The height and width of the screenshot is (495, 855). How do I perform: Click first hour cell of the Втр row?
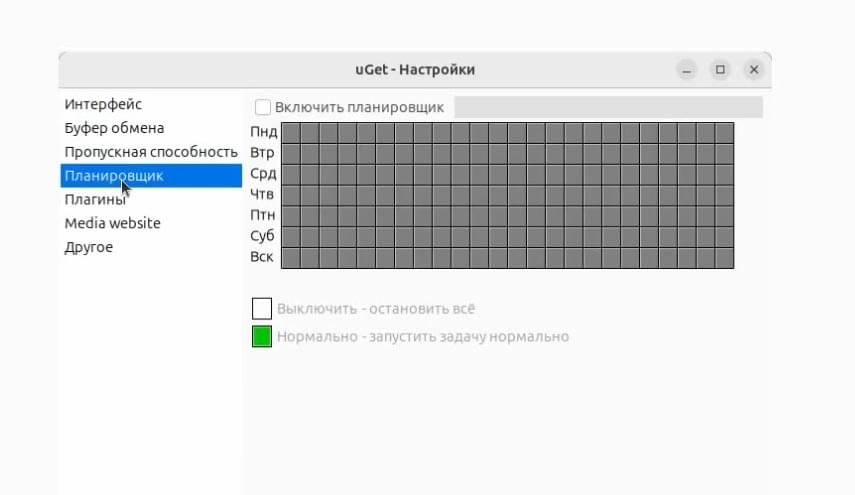click(291, 154)
